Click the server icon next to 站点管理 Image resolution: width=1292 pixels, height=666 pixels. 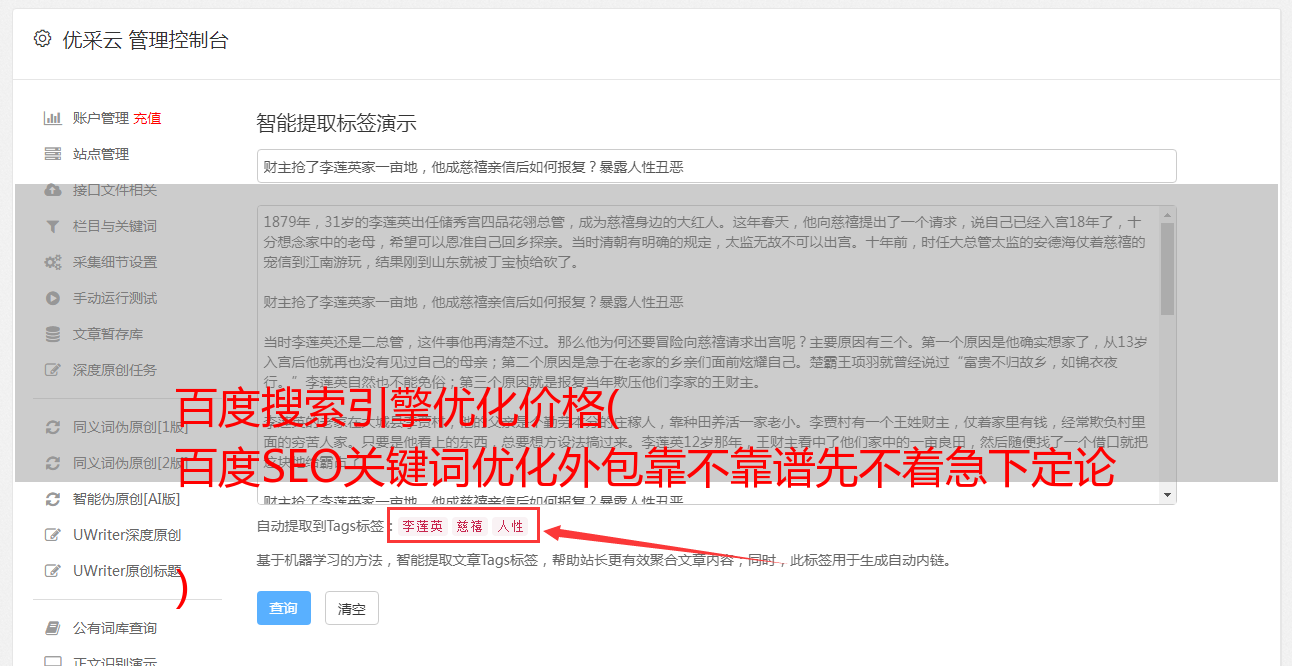tap(53, 154)
